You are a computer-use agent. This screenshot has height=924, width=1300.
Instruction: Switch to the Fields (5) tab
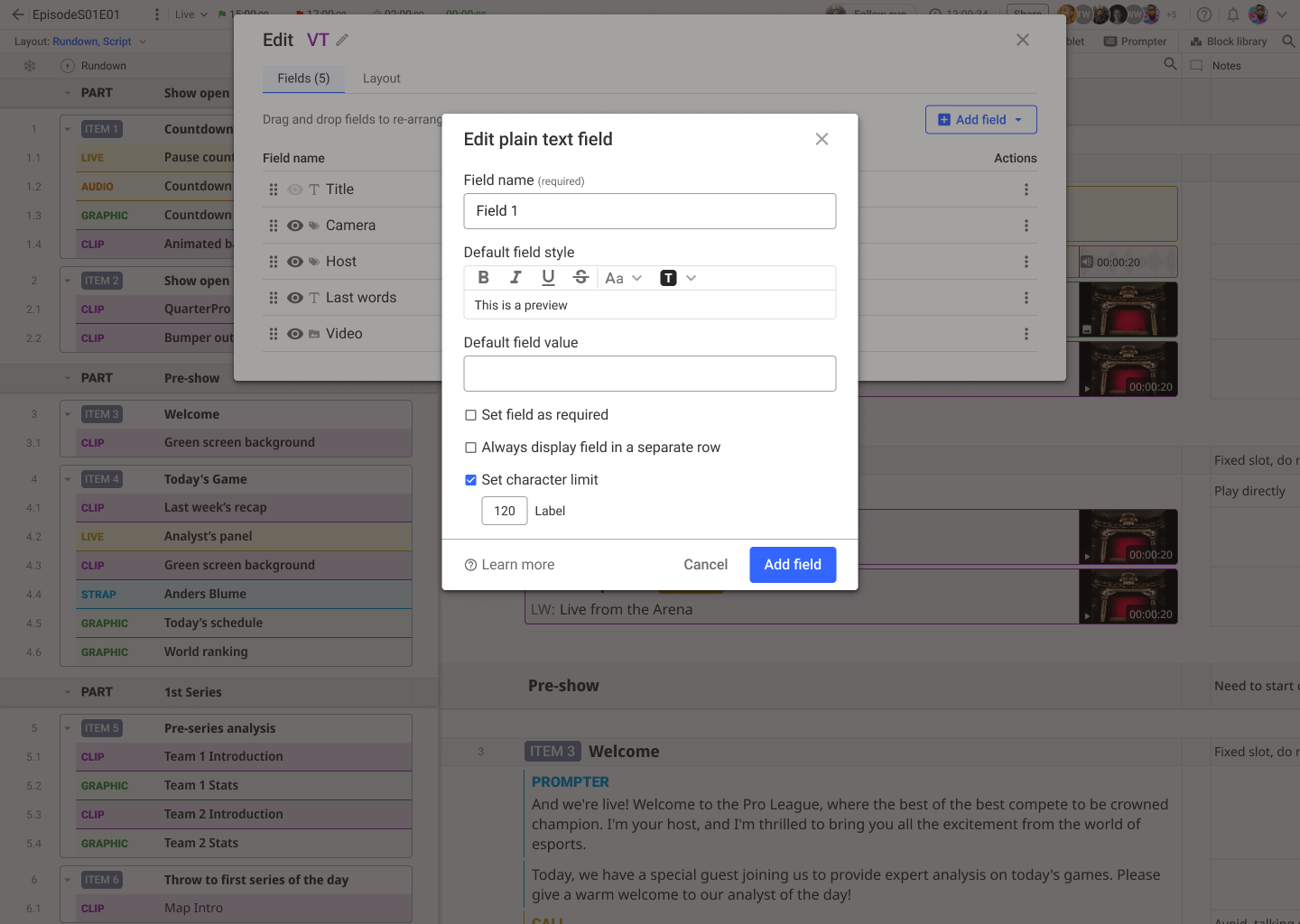[x=303, y=79]
